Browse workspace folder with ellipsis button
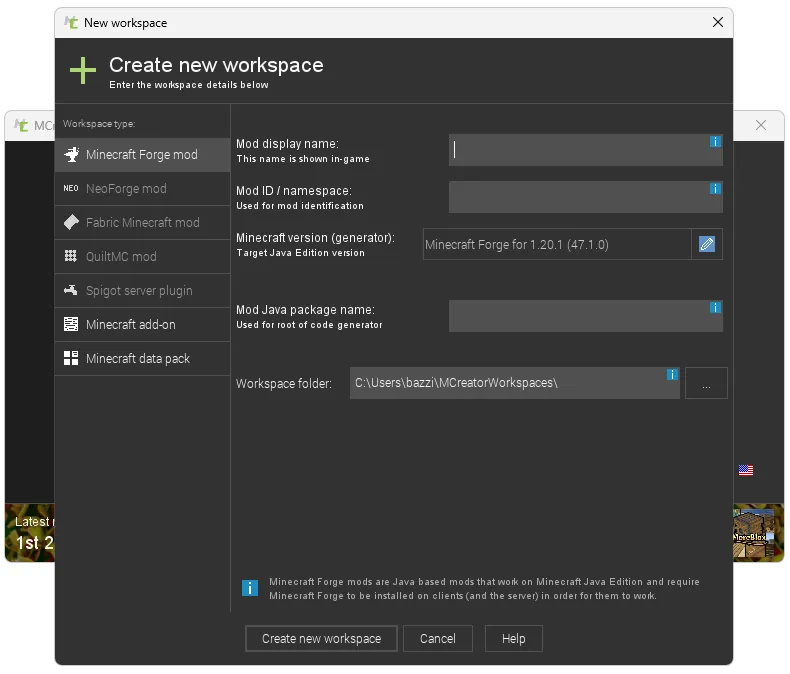This screenshot has height=674, width=790. 706,383
